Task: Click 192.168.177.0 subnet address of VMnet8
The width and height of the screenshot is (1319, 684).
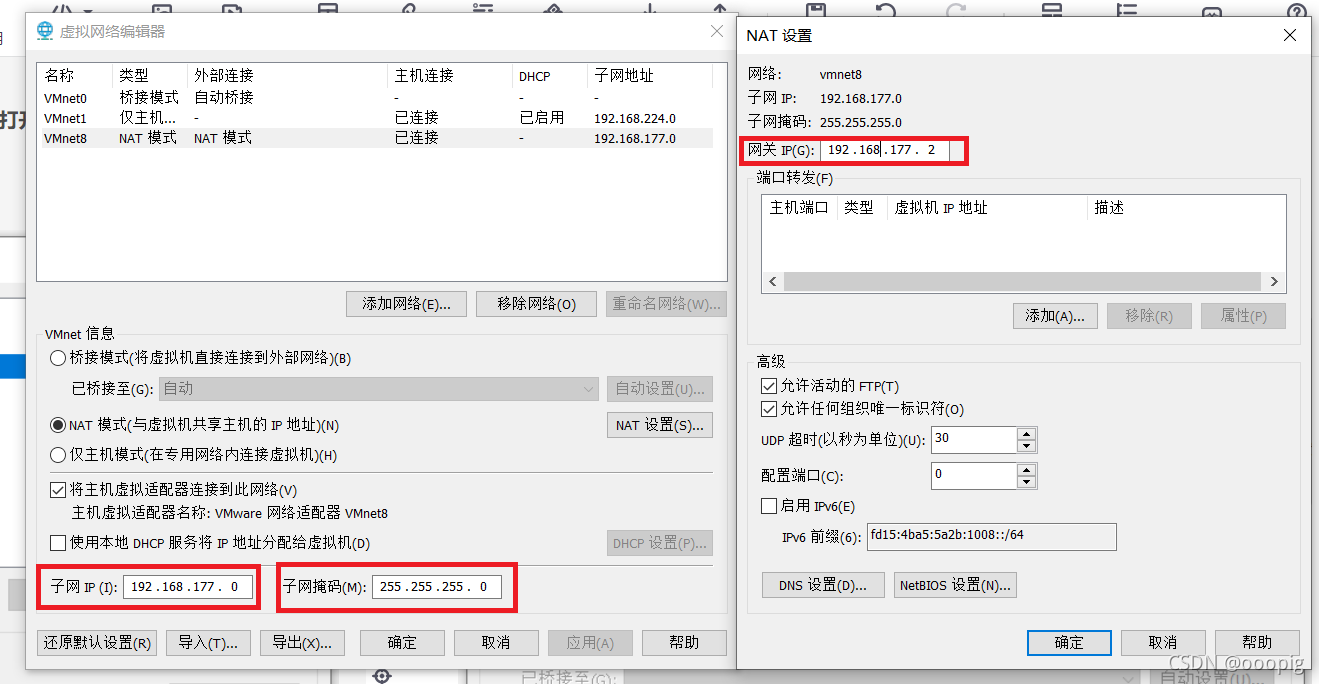Action: 635,139
